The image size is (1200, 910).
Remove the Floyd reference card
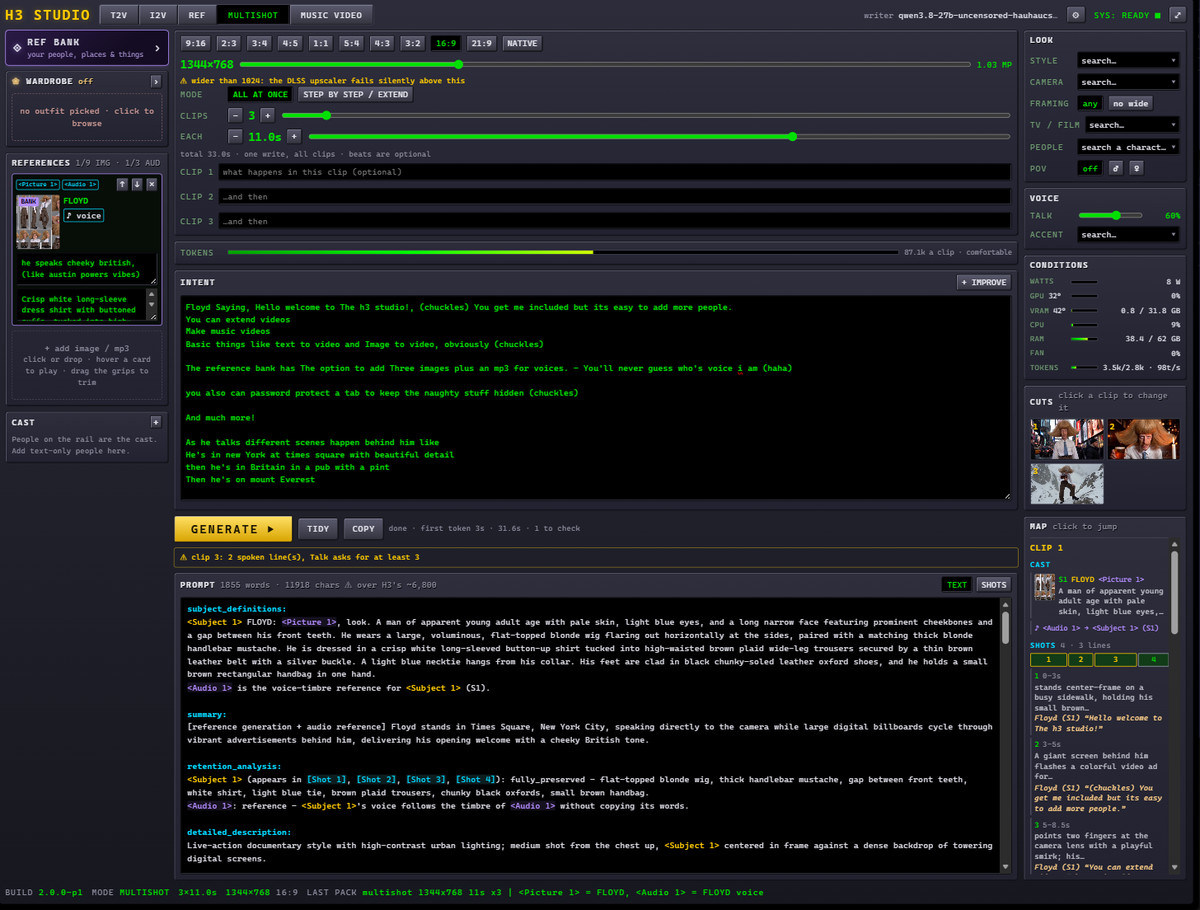click(152, 184)
